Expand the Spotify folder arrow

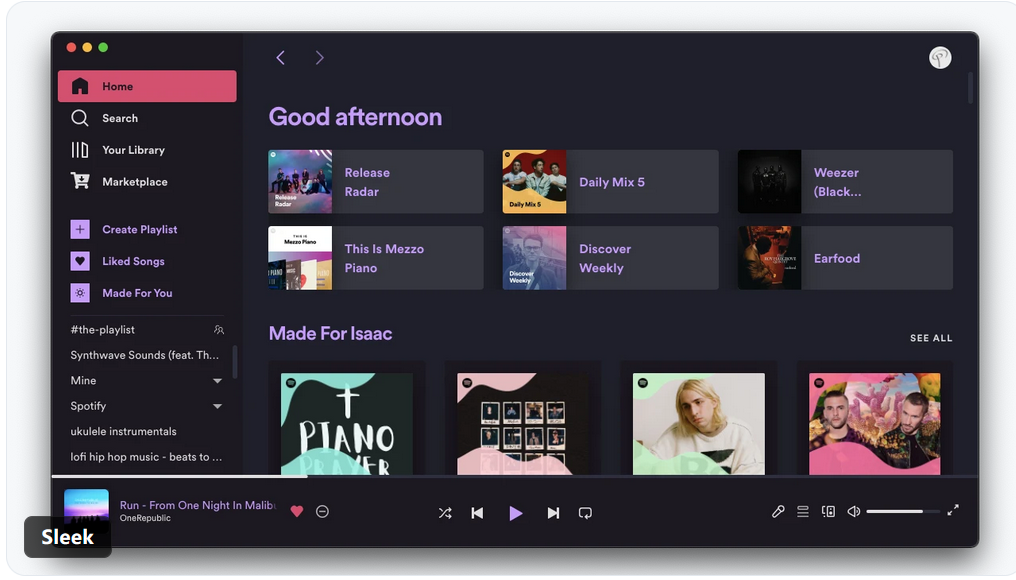(218, 406)
